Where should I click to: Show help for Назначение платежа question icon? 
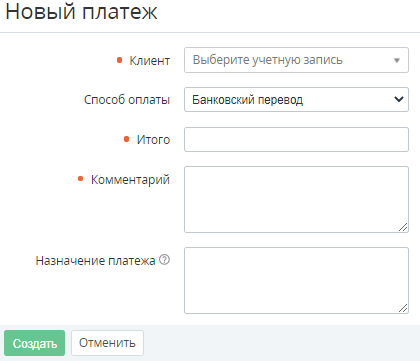[x=164, y=260]
